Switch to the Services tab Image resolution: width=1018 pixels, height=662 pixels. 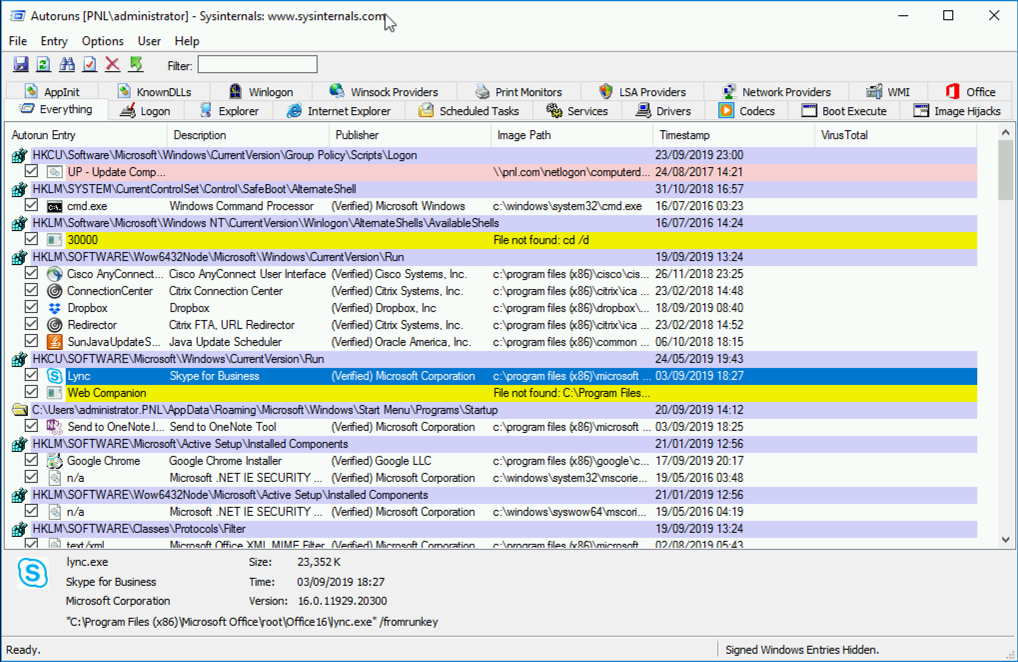coord(578,111)
